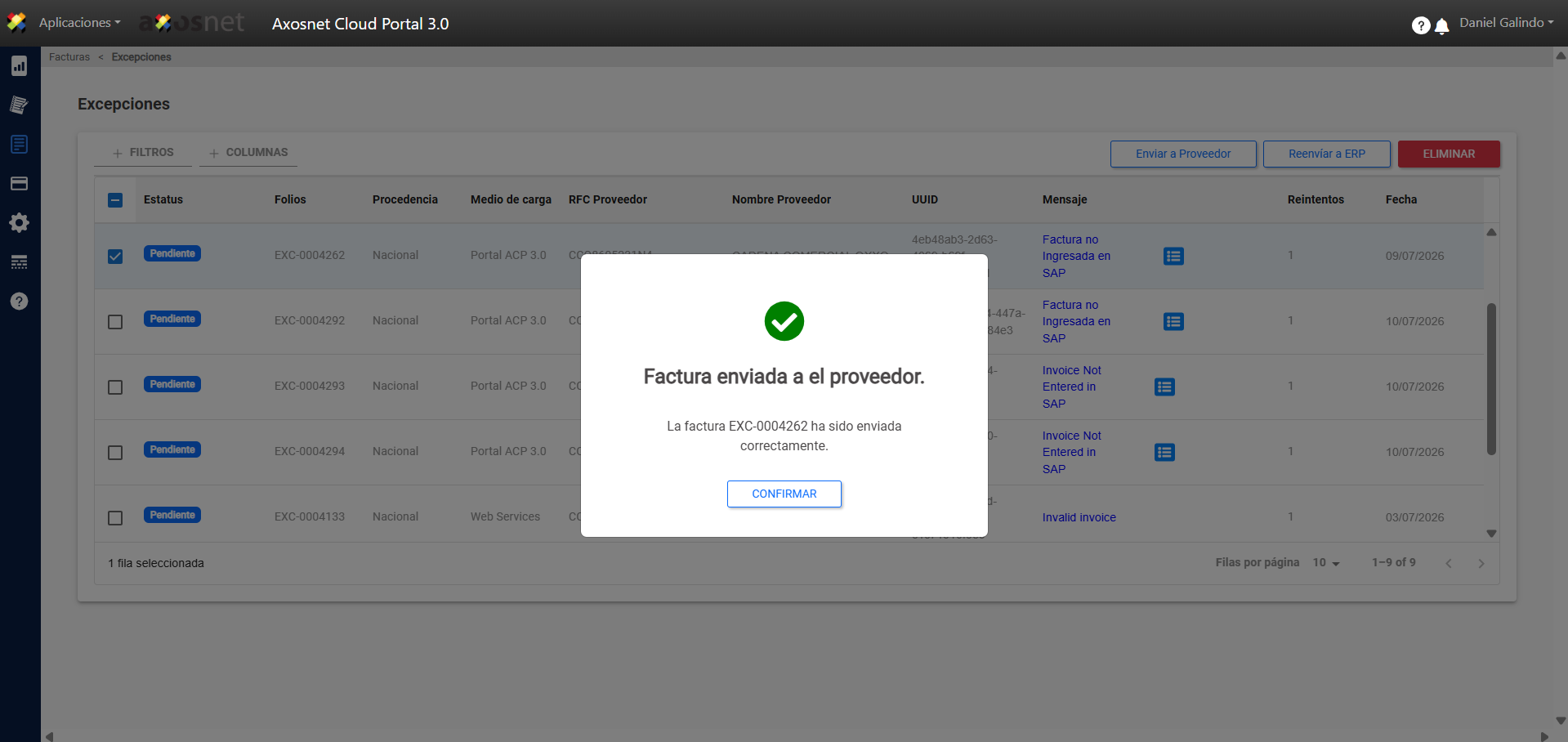This screenshot has height=742, width=1568.
Task: Check the row EXC-0004294 checkbox
Action: [115, 453]
